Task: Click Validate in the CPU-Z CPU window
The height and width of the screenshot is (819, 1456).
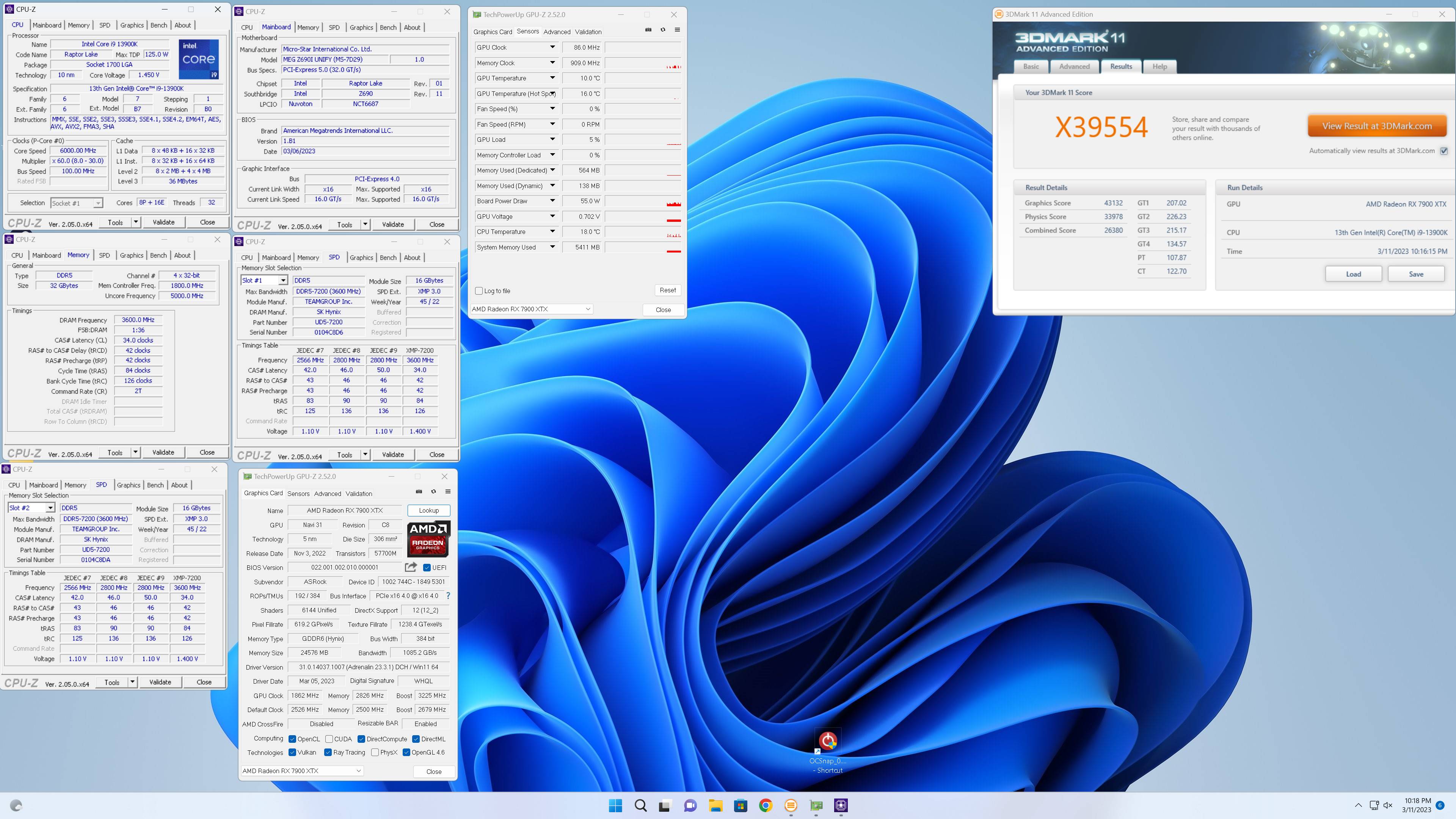Action: (163, 222)
